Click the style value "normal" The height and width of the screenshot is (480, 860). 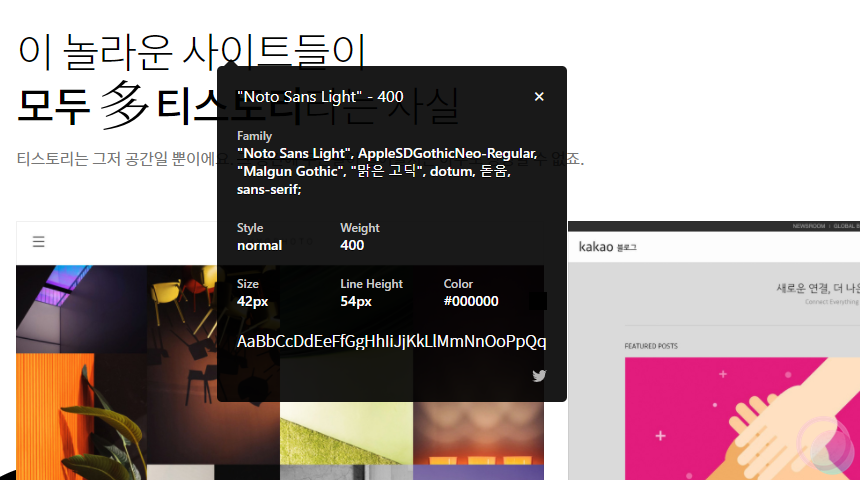(x=259, y=245)
